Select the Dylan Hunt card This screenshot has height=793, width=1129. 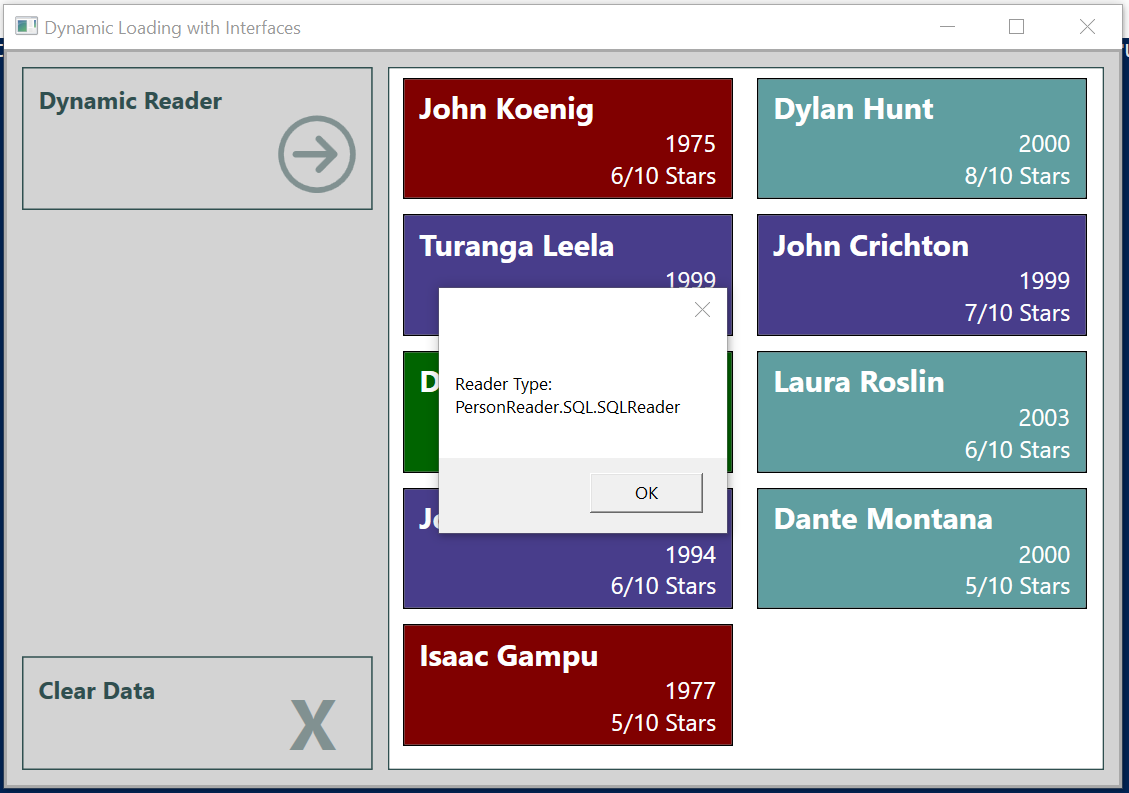click(x=921, y=138)
